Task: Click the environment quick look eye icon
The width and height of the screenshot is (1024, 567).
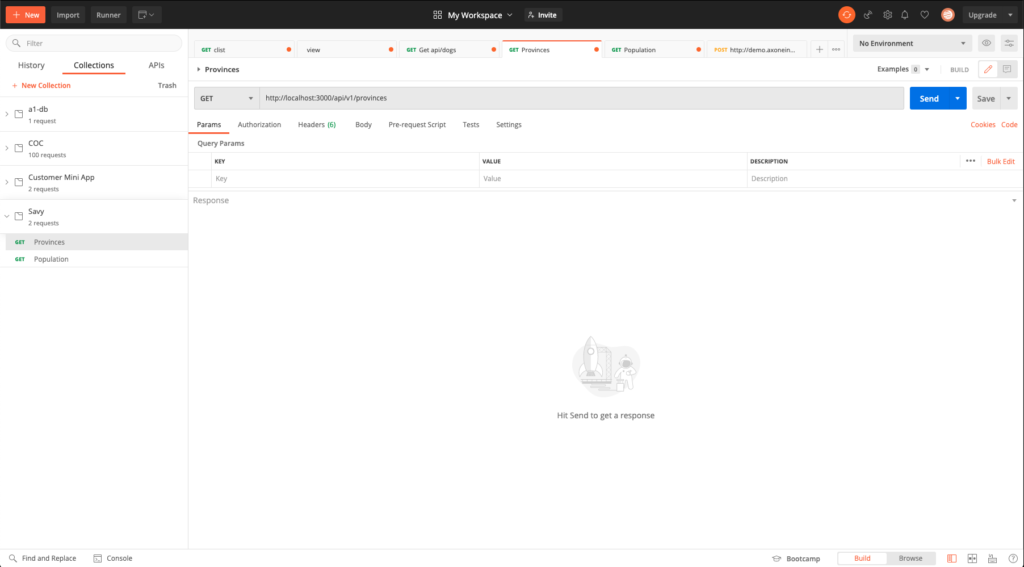Action: [x=986, y=44]
